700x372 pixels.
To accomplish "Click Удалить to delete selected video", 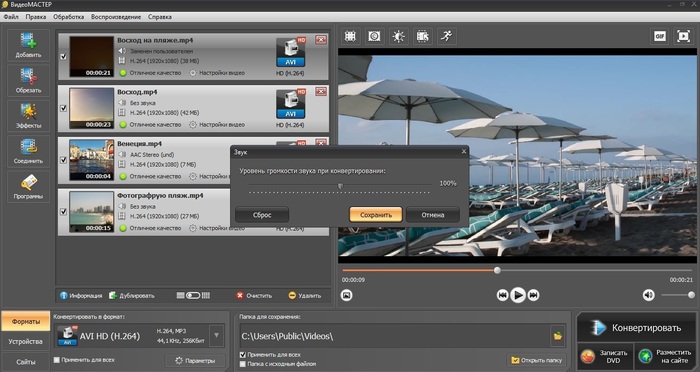I will point(304,296).
